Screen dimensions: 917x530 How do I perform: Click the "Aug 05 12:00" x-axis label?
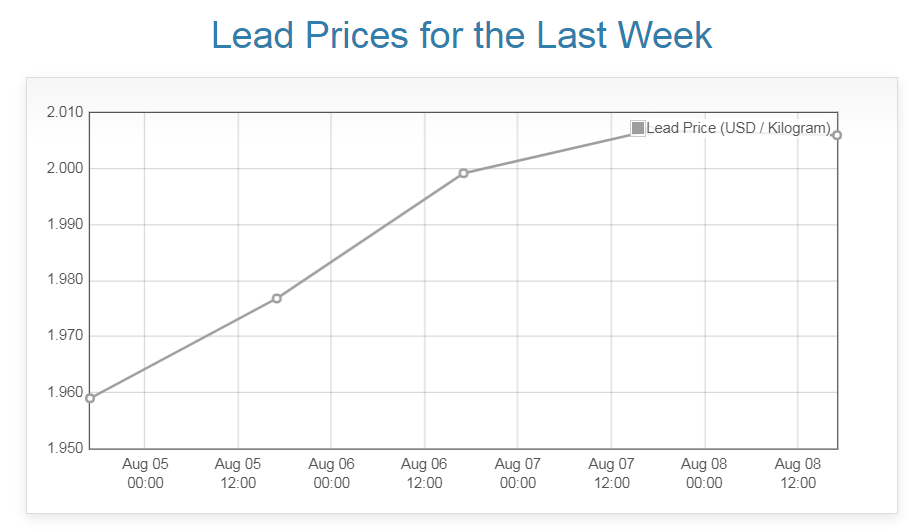[238, 473]
